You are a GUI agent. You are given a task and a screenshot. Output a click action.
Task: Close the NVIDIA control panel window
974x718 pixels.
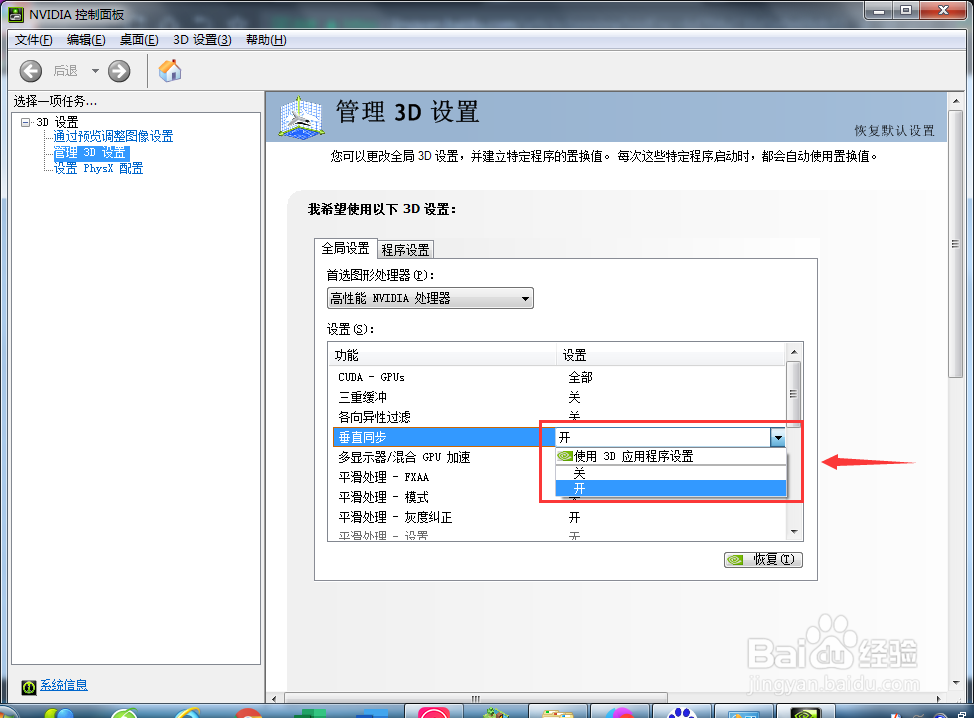pyautogui.click(x=943, y=11)
